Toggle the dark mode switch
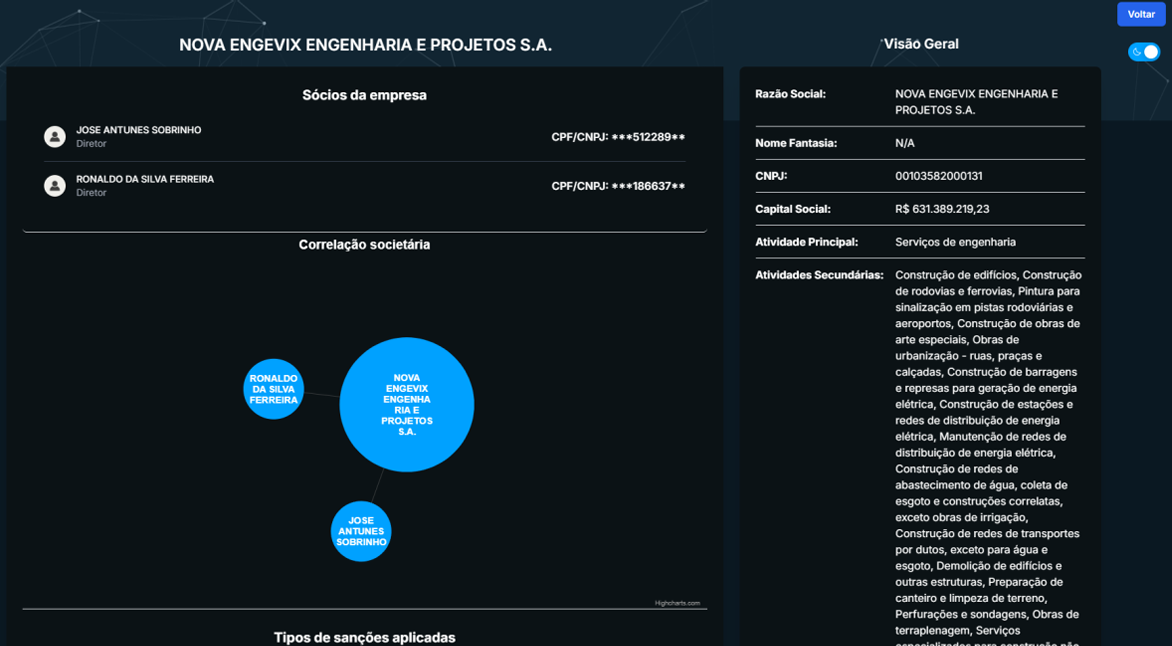This screenshot has height=646, width=1172. point(1144,52)
